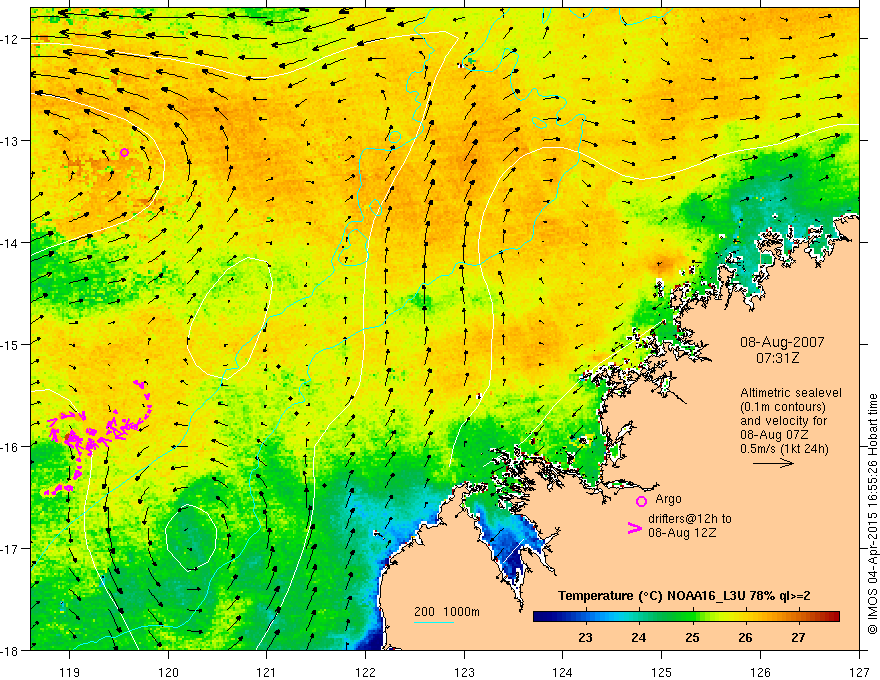Click the temperature color bar
The image size is (880, 680).
pos(686,616)
